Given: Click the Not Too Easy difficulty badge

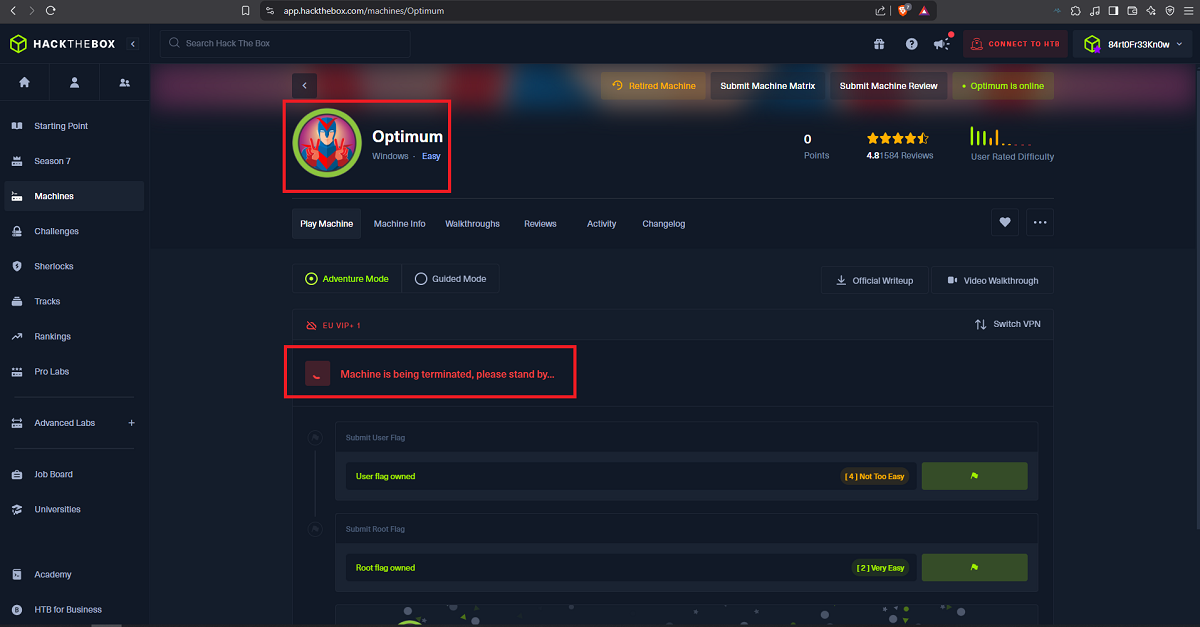Looking at the screenshot, I should 874,477.
